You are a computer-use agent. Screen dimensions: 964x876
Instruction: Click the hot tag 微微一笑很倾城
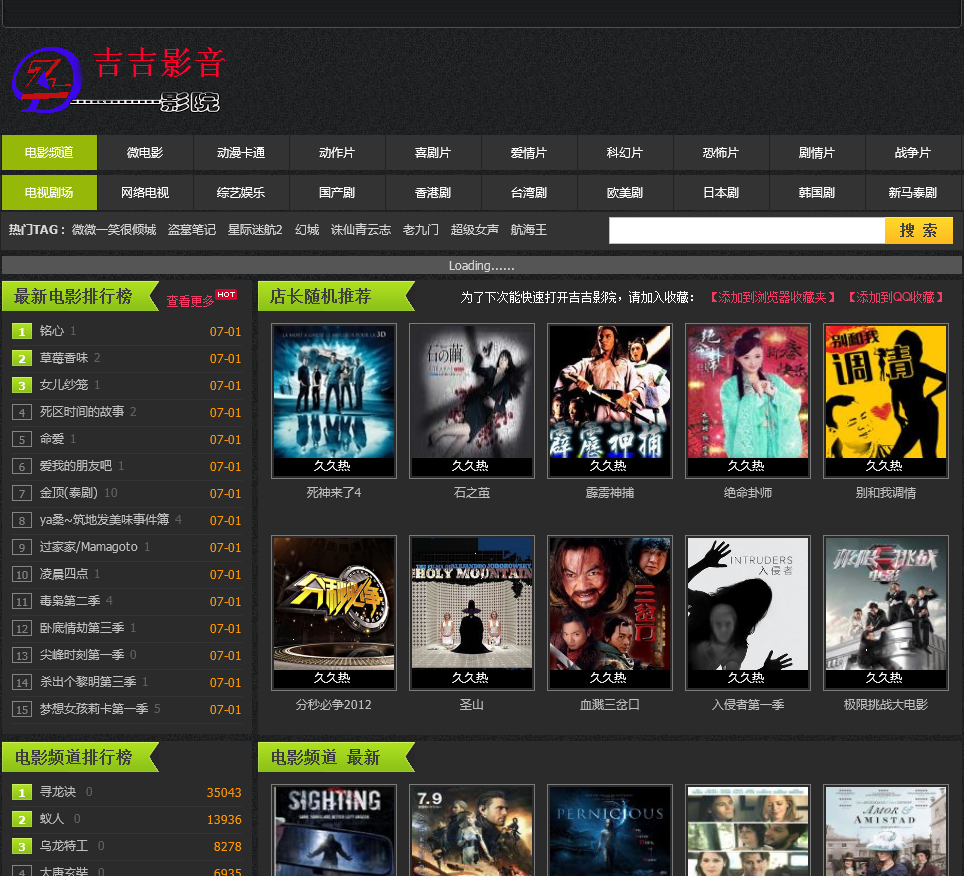click(114, 230)
